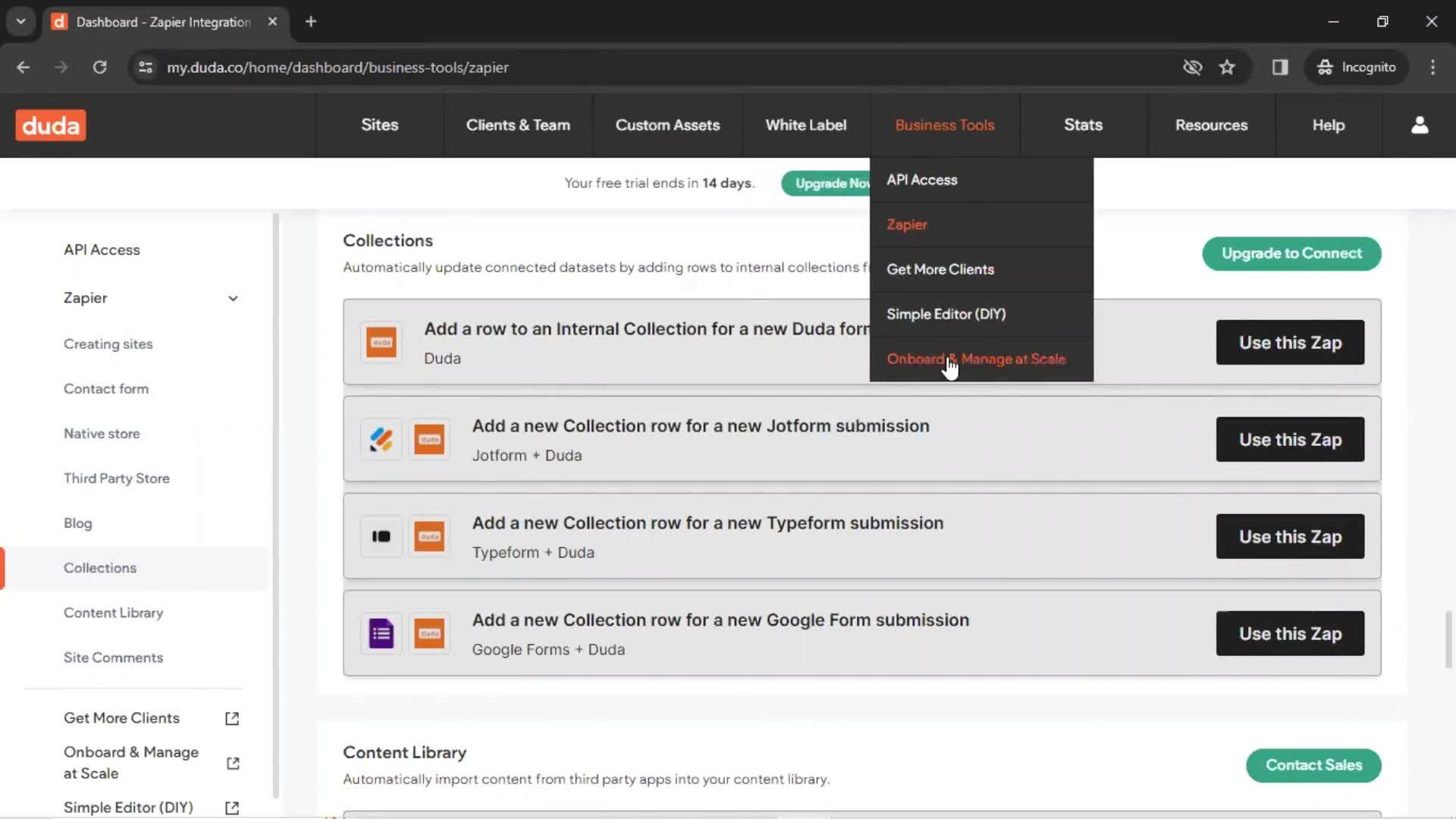The height and width of the screenshot is (819, 1456).
Task: Go to Contact form in sidebar
Action: point(106,389)
